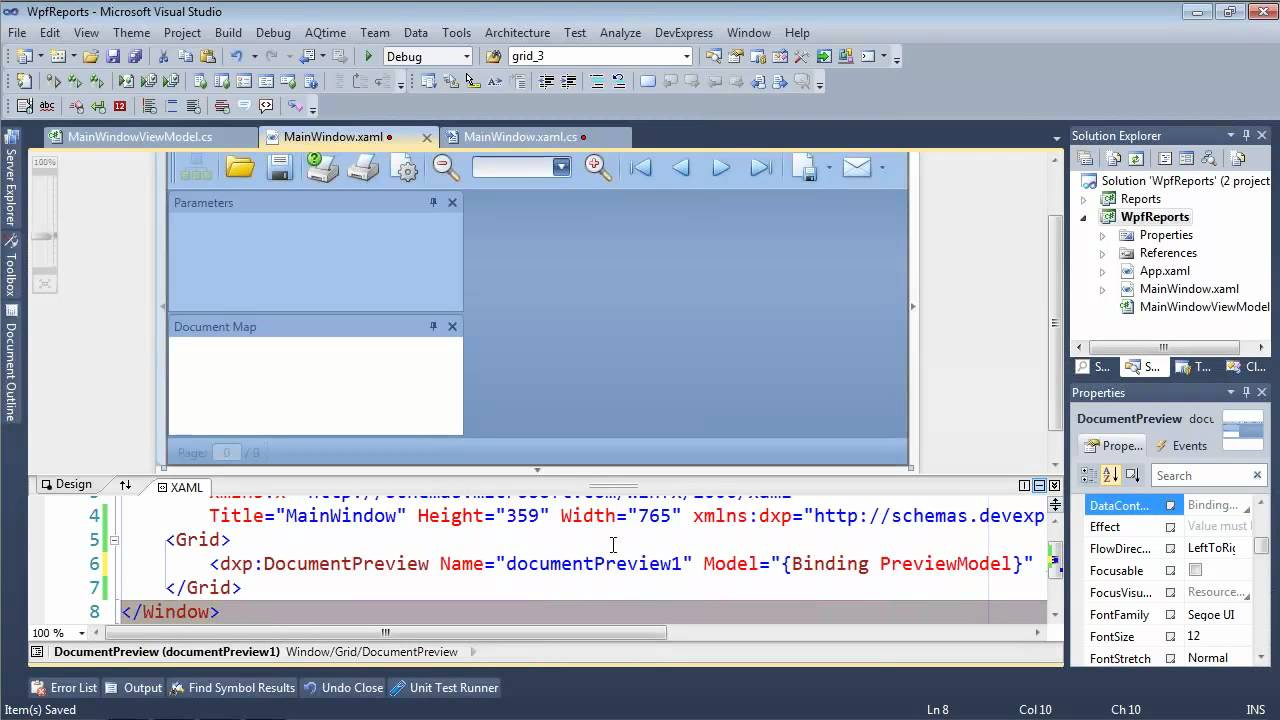Viewport: 1280px width, 720px height.
Task: Expand the References node
Action: click(1103, 253)
